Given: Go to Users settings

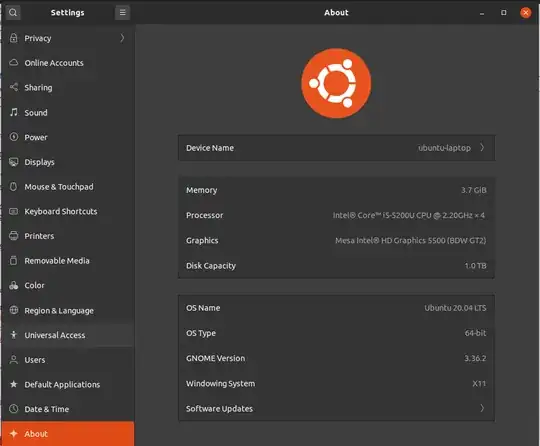Looking at the screenshot, I should [68, 360].
